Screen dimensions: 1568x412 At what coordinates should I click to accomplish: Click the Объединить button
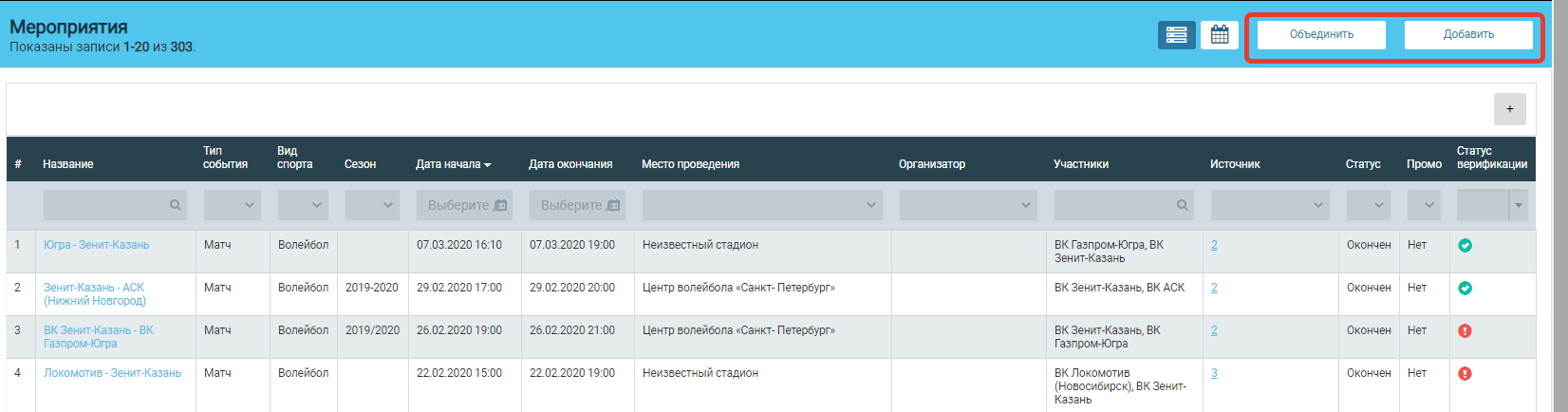click(x=1321, y=34)
